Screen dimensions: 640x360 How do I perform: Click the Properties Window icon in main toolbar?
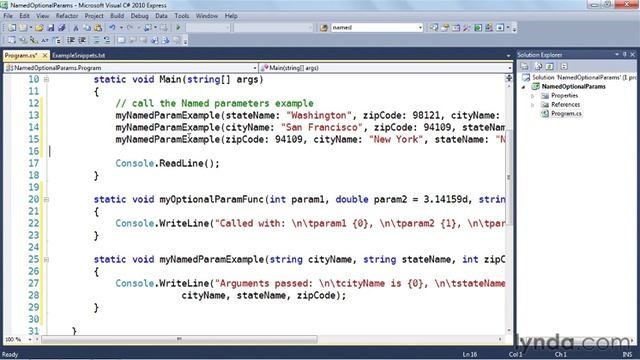pyautogui.click(x=445, y=28)
